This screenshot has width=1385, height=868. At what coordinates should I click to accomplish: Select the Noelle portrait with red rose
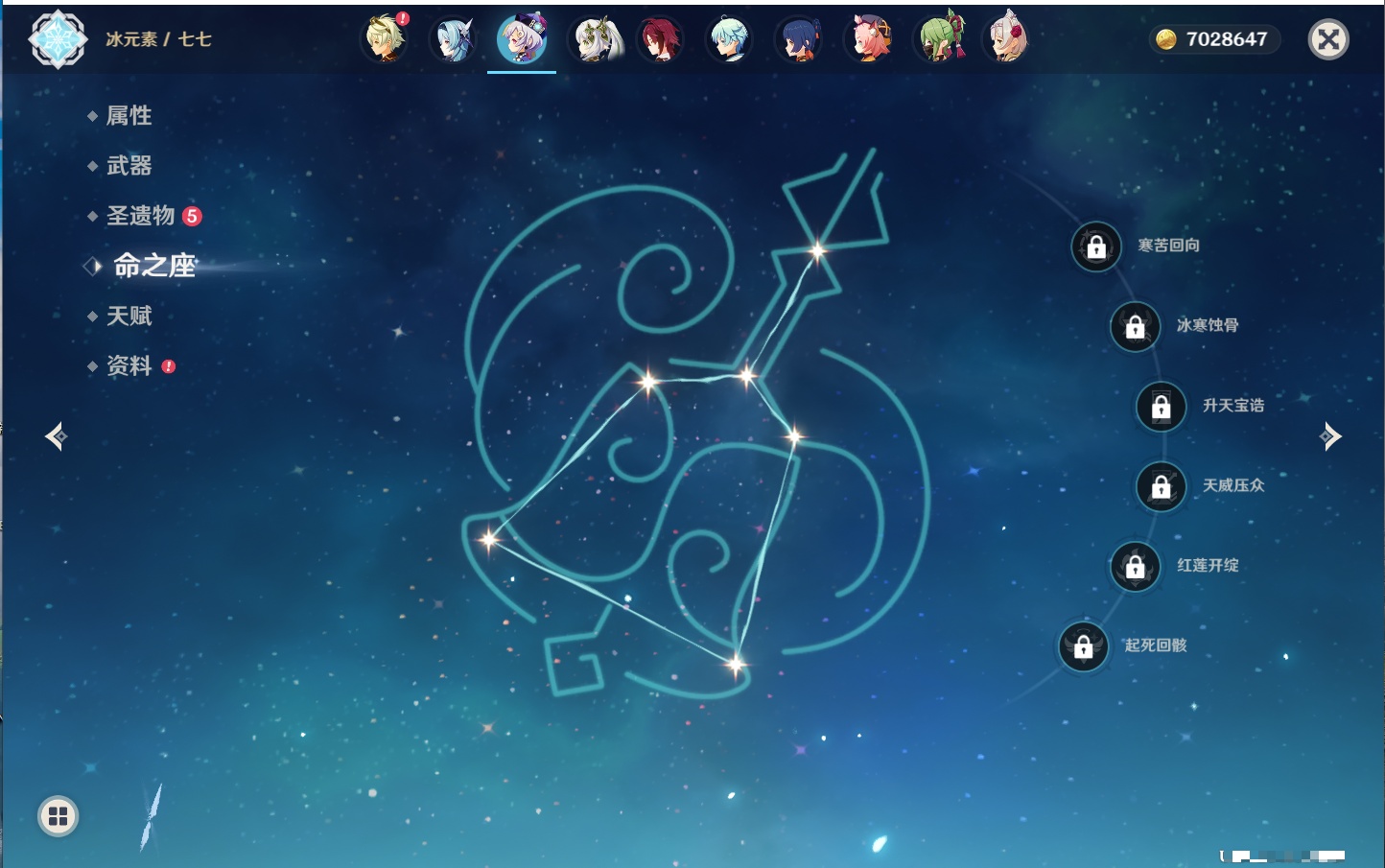pos(1006,39)
